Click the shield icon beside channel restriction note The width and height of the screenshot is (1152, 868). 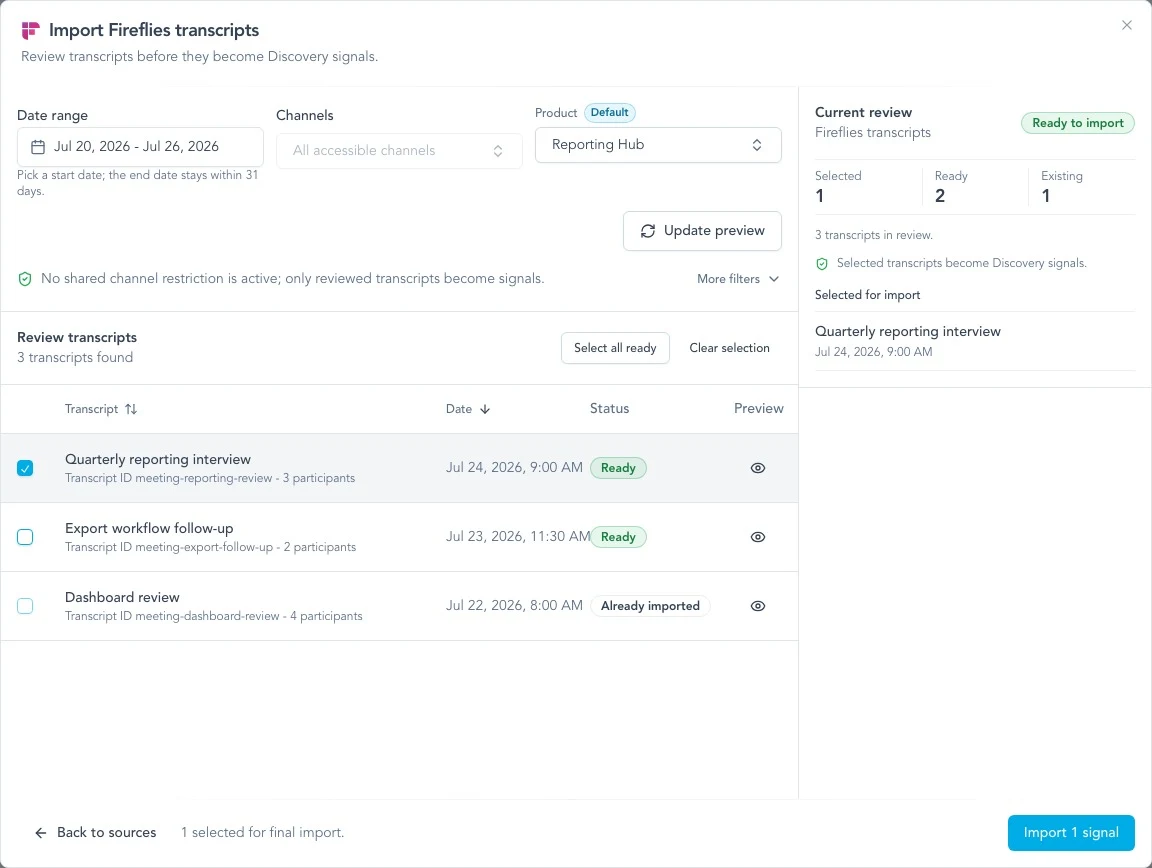point(25,279)
